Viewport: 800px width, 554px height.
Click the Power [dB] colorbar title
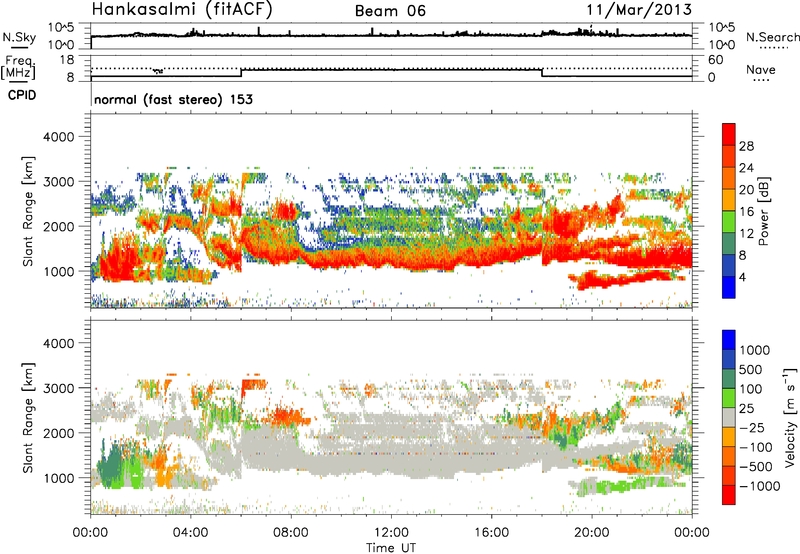click(763, 211)
